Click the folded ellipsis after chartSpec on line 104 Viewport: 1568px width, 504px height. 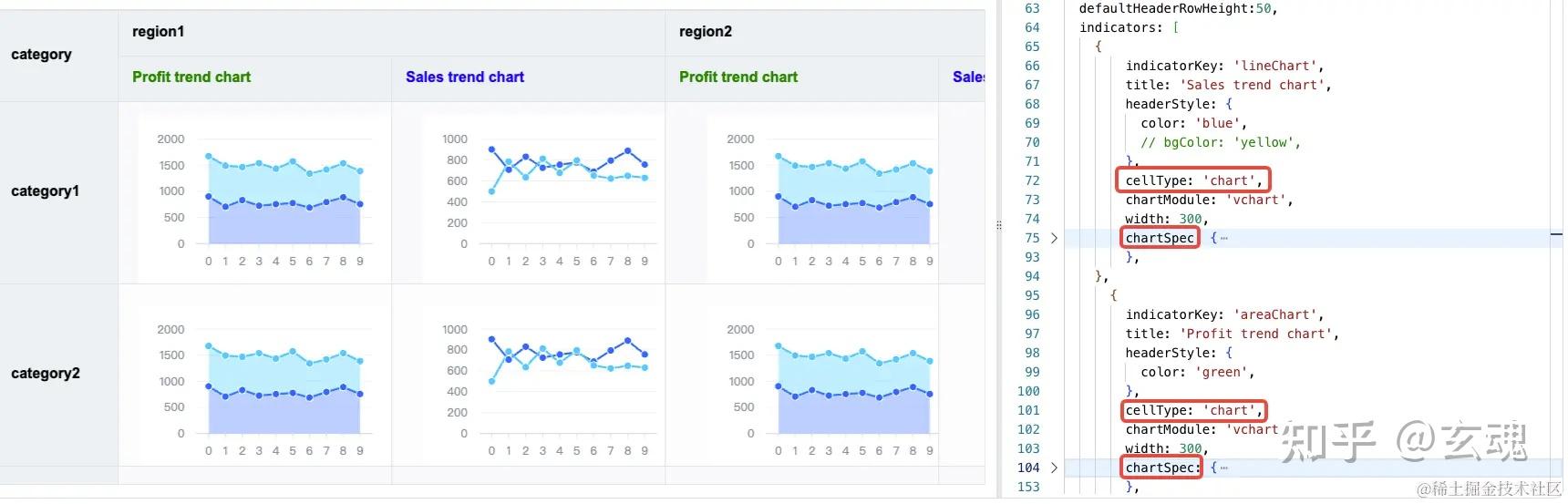coord(1223,468)
